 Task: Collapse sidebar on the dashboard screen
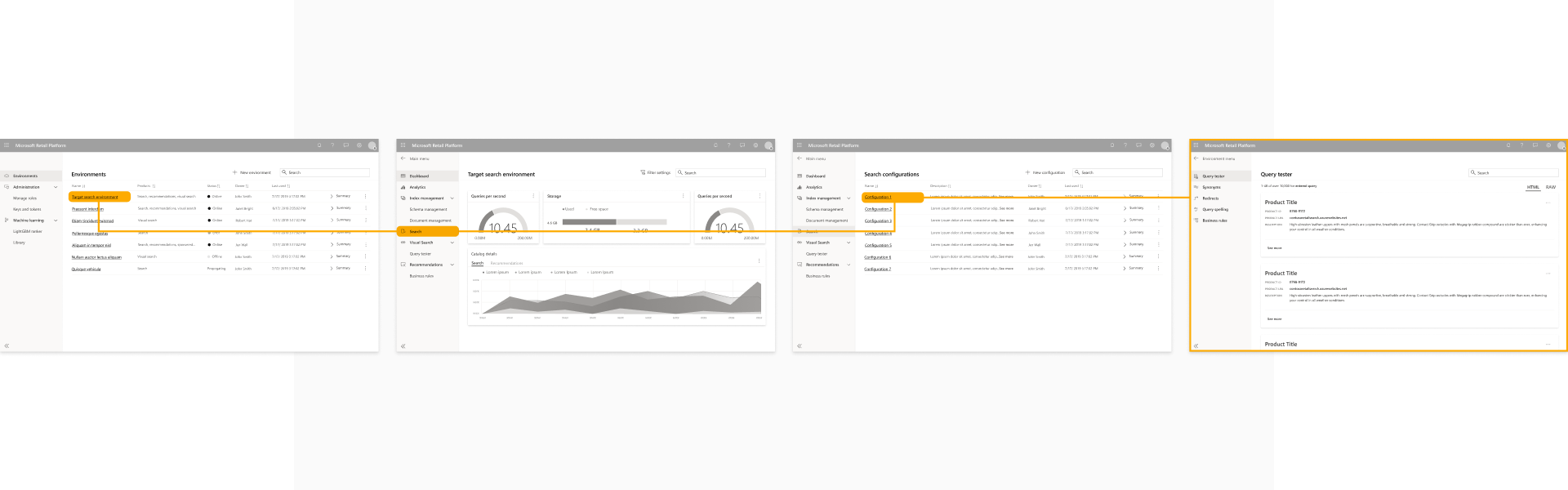[x=403, y=345]
